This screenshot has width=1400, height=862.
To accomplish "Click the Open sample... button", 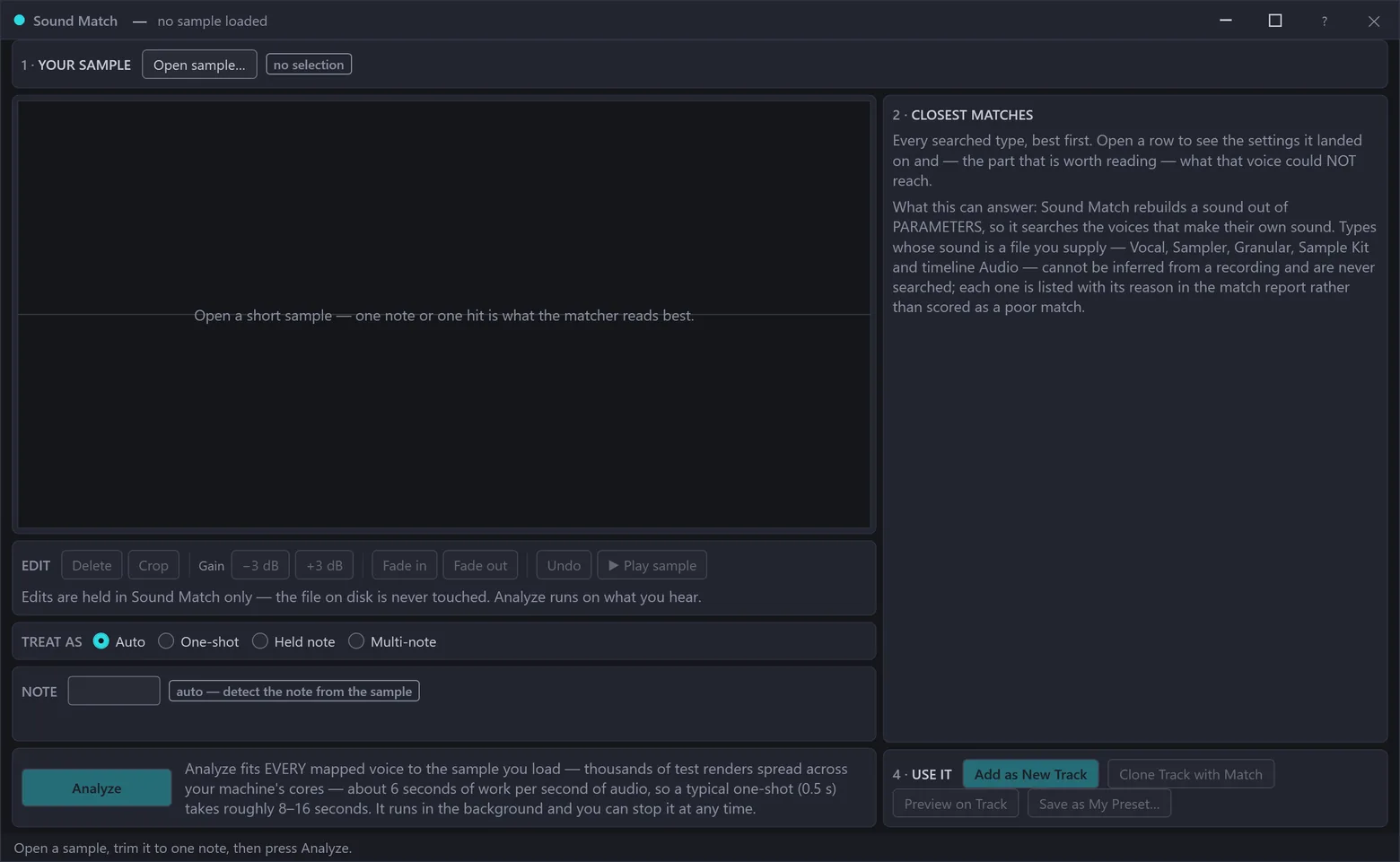I will tap(199, 65).
